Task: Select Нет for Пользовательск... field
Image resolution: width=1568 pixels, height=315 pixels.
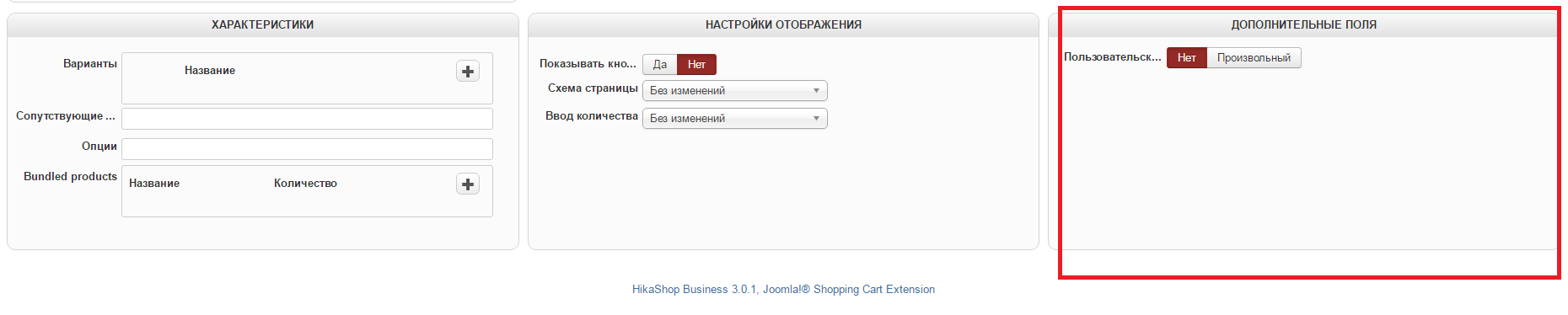Action: (x=1187, y=57)
